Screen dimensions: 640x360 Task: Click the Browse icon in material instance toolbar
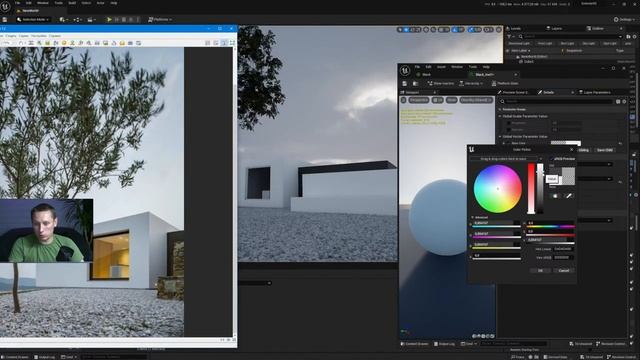pos(415,83)
